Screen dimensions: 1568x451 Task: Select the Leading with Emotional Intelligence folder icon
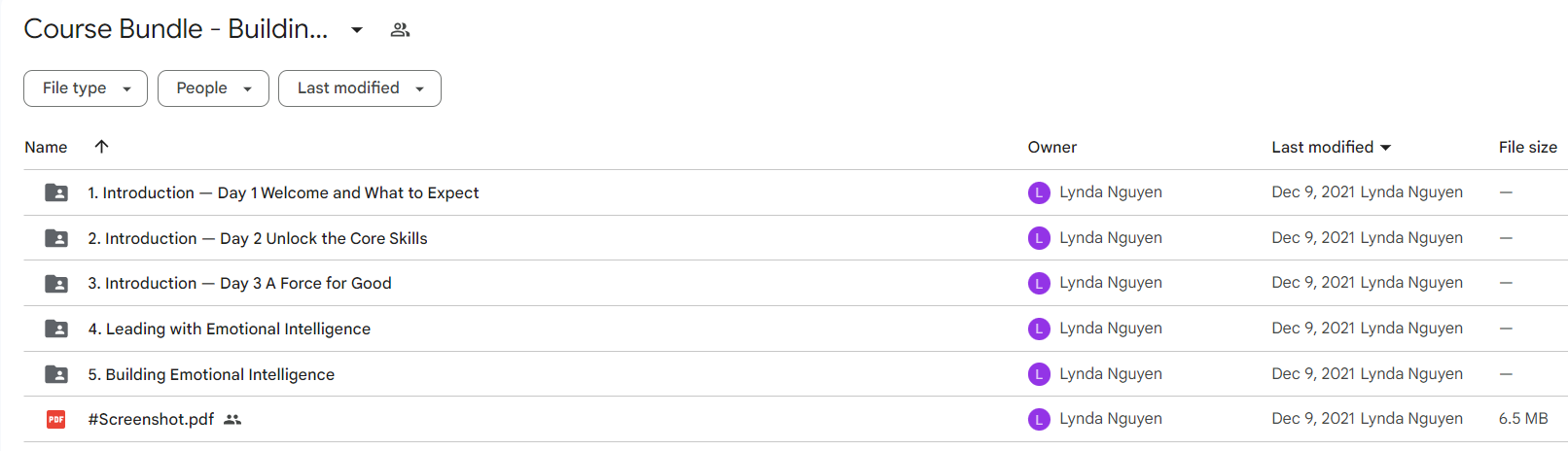56,329
